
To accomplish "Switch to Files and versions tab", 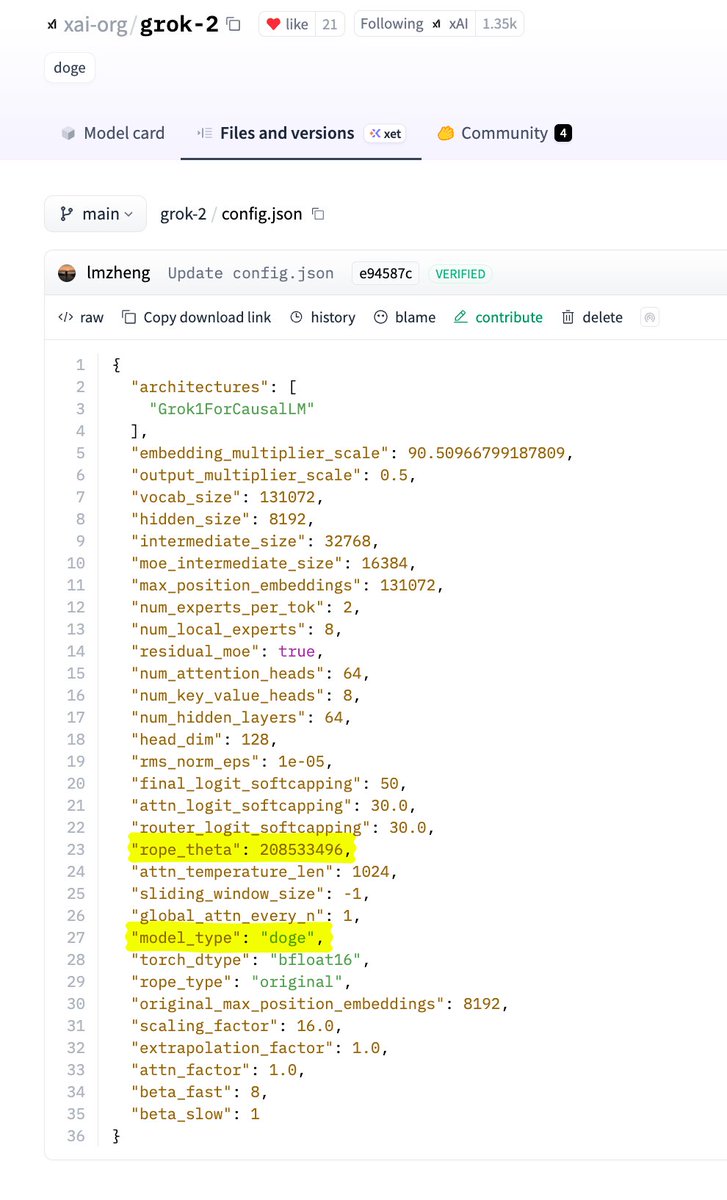I will tap(276, 133).
